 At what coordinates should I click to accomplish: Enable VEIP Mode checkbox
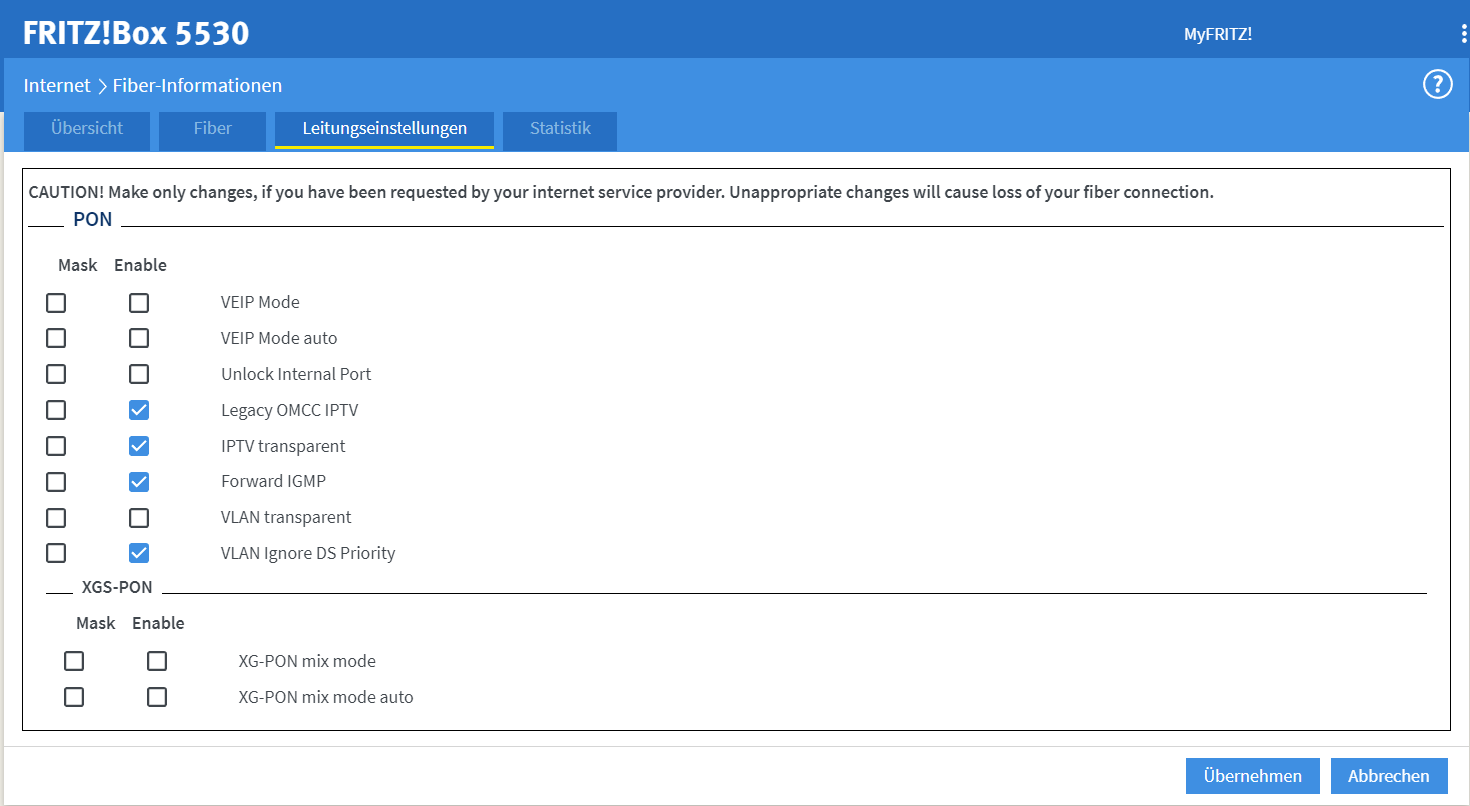click(x=139, y=302)
